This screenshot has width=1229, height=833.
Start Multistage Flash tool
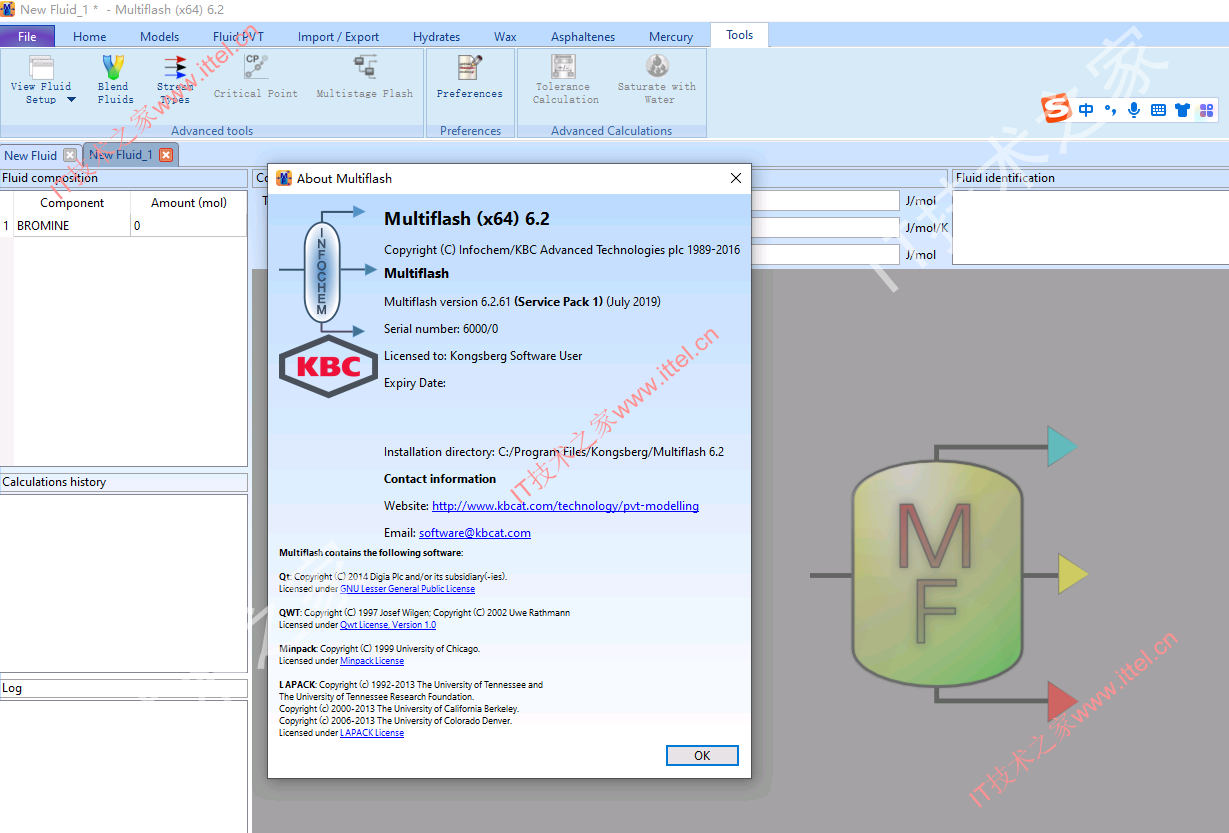[x=365, y=77]
